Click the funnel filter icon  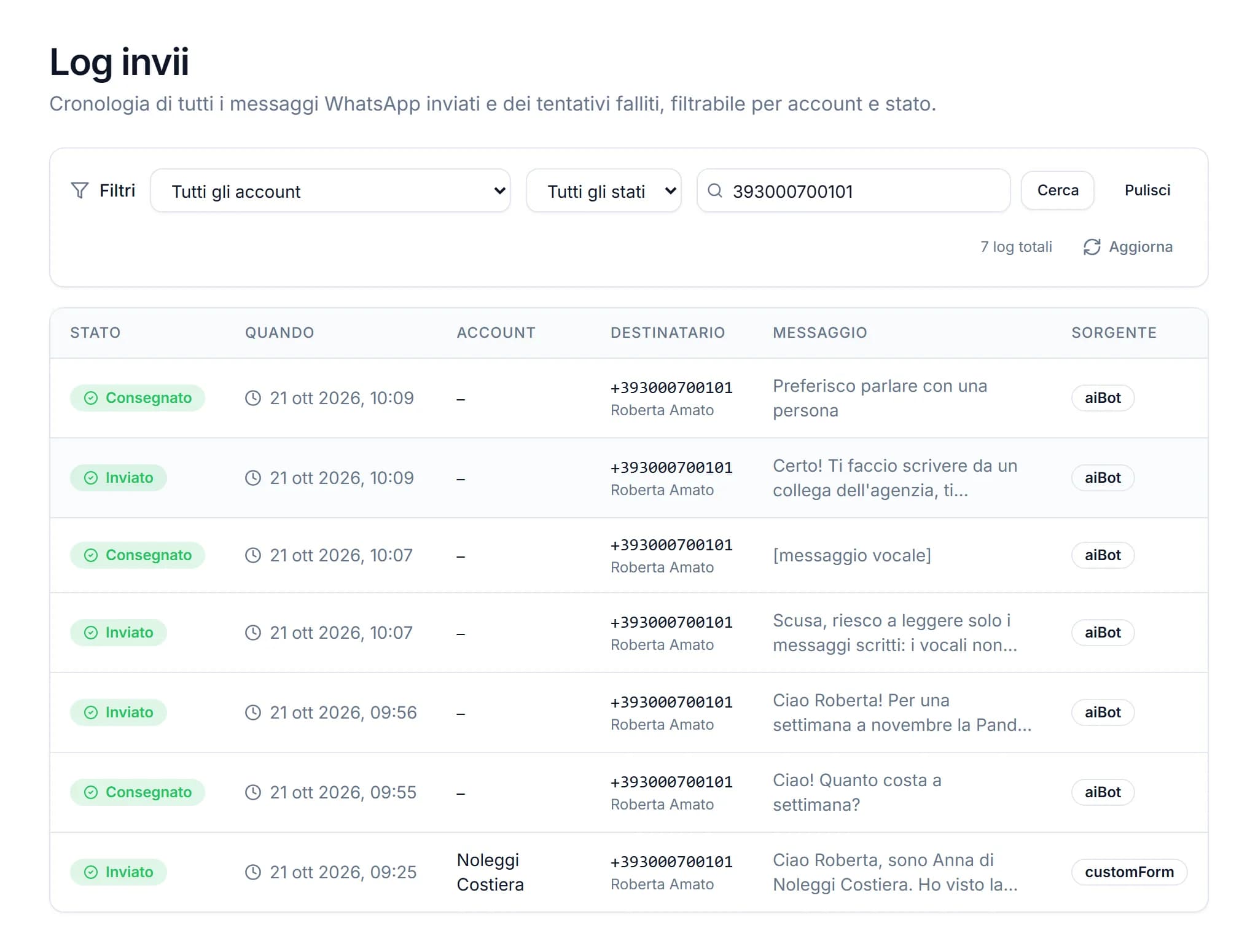[x=80, y=190]
